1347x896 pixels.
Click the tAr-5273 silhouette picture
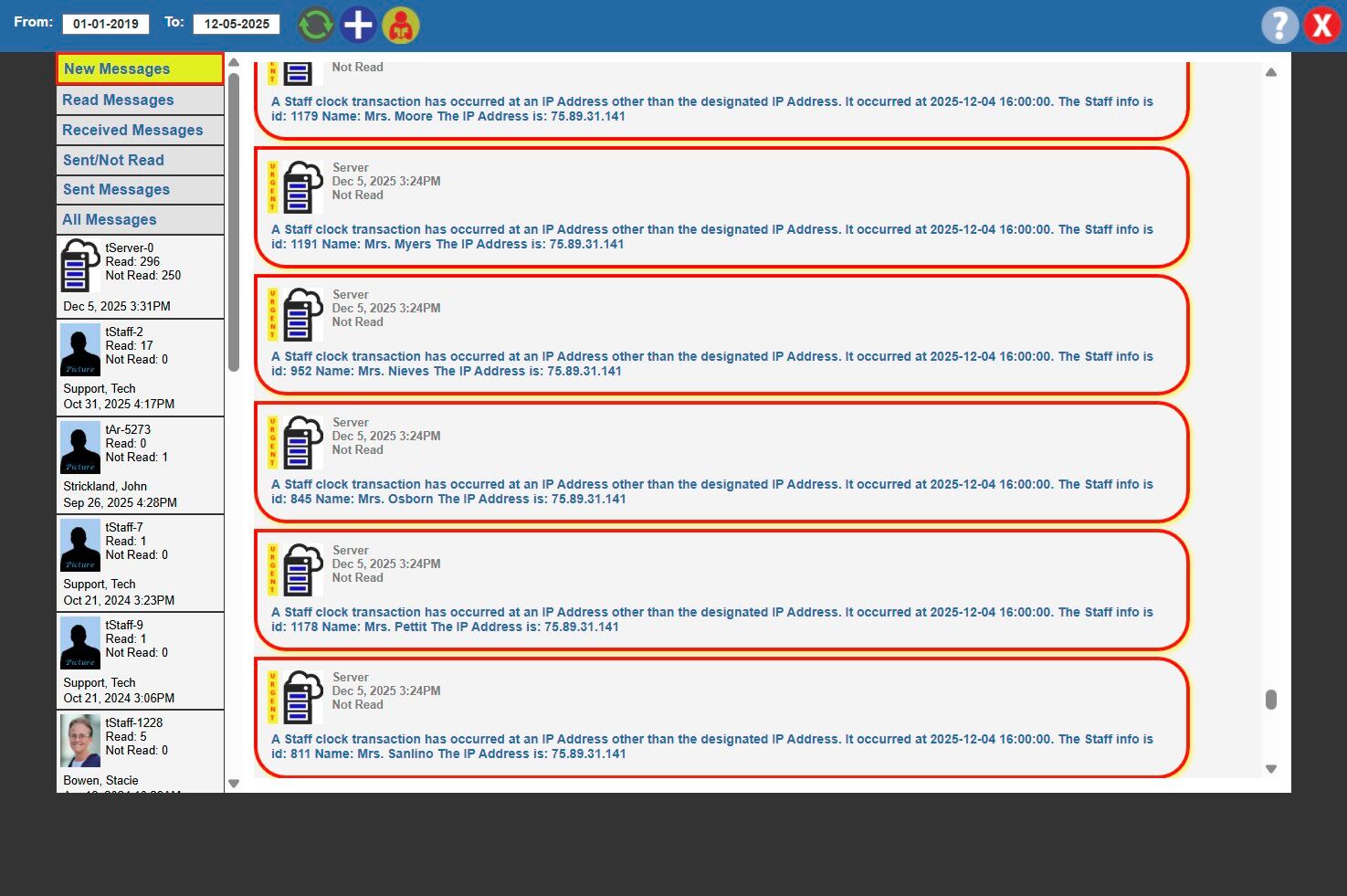80,448
